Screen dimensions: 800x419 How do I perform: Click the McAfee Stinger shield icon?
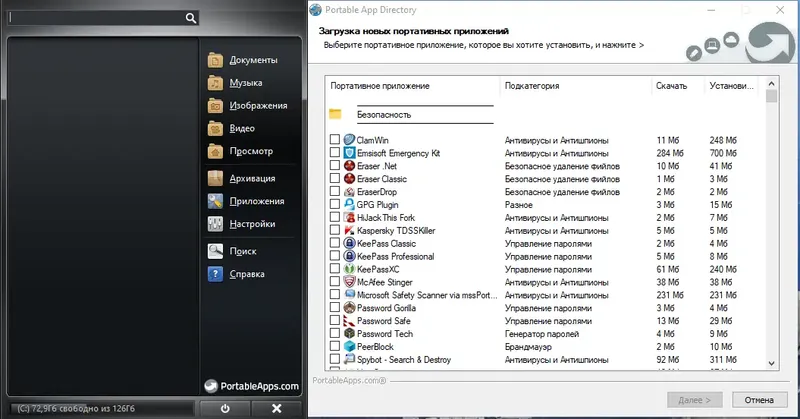coord(349,282)
